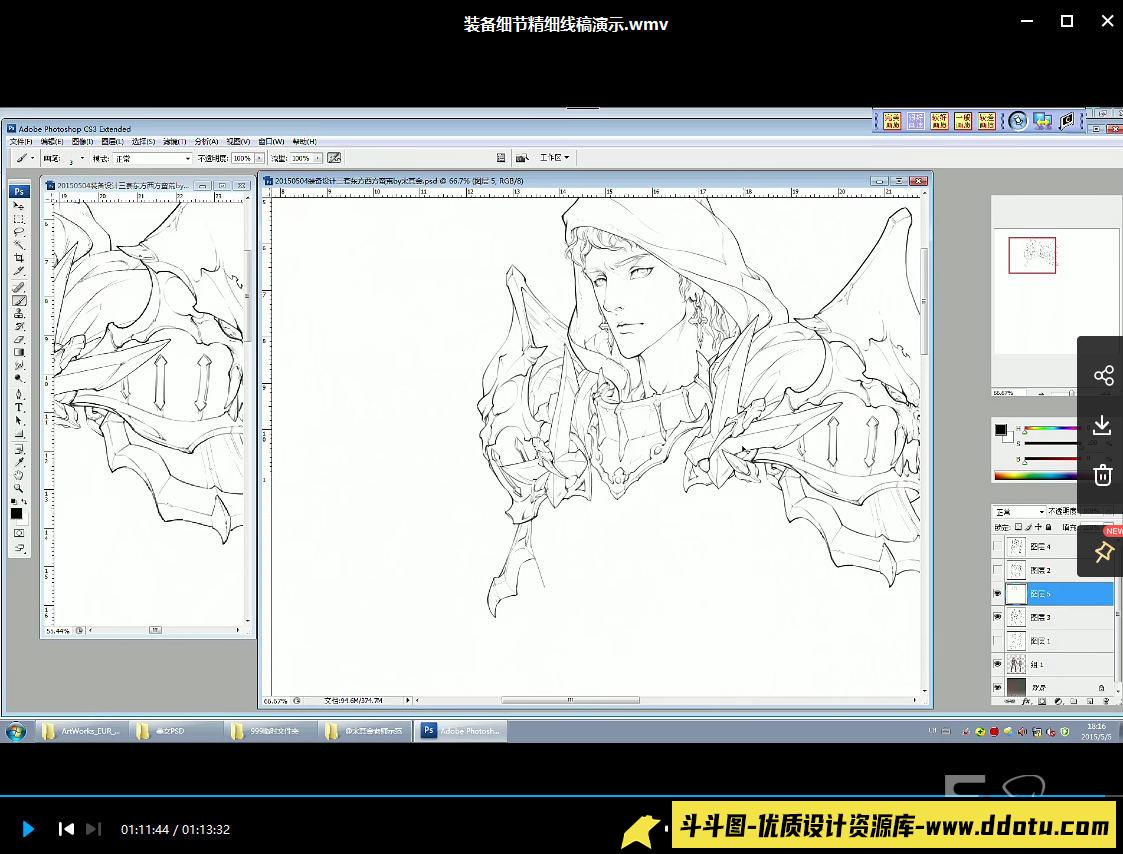The image size is (1123, 854).
Task: Select the Brush tool in toolbox
Action: click(19, 300)
